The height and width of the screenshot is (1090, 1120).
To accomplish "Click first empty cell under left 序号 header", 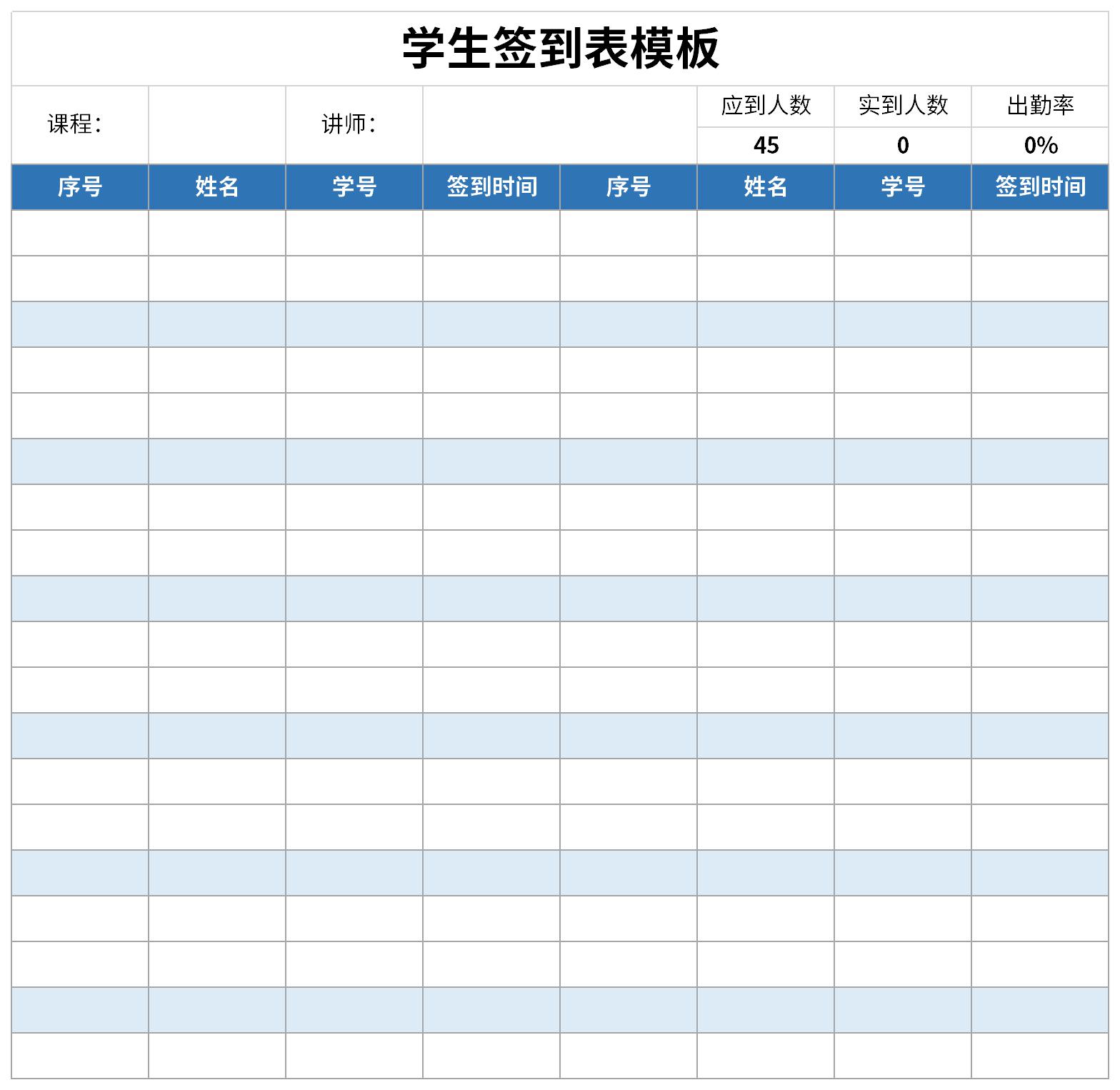I will [x=79, y=233].
